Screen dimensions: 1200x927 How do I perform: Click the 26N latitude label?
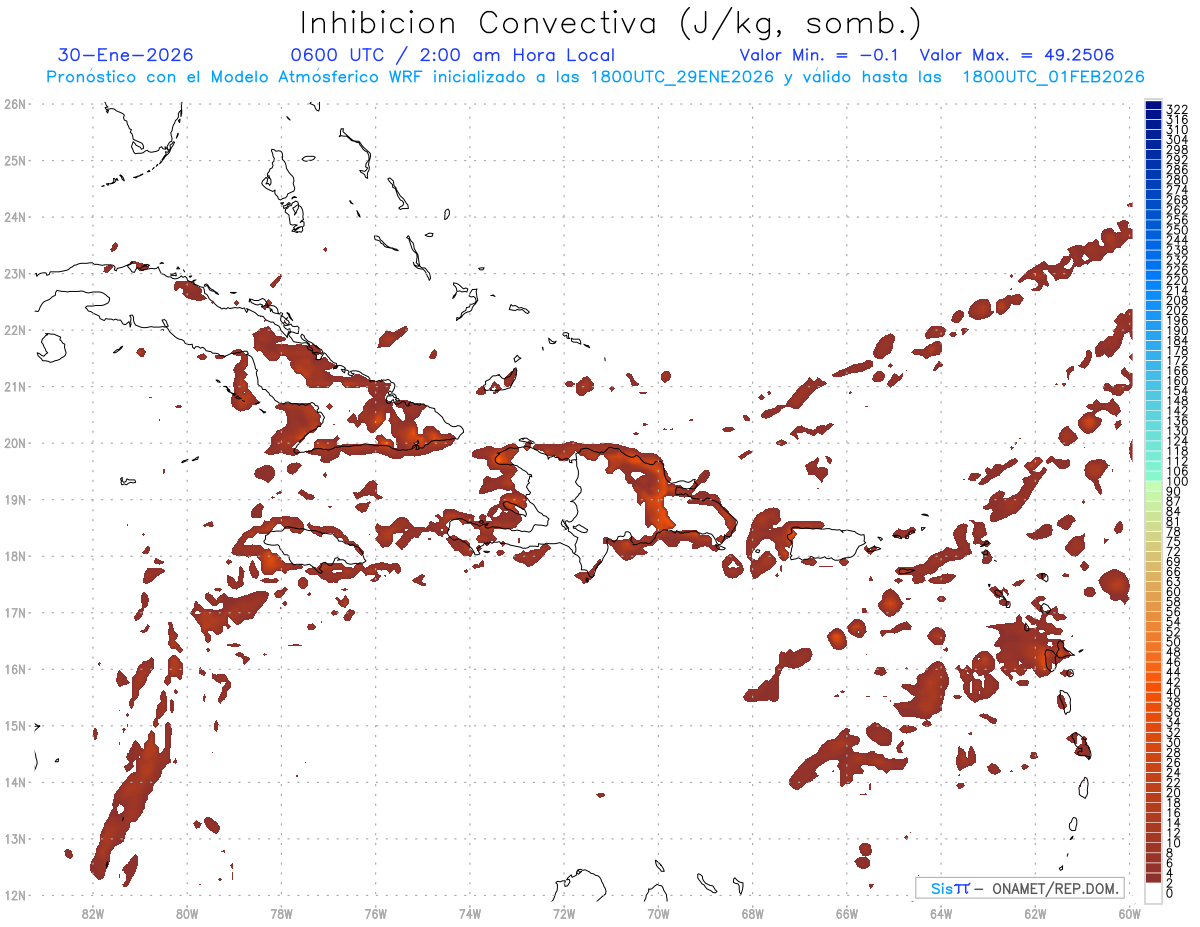[x=14, y=104]
